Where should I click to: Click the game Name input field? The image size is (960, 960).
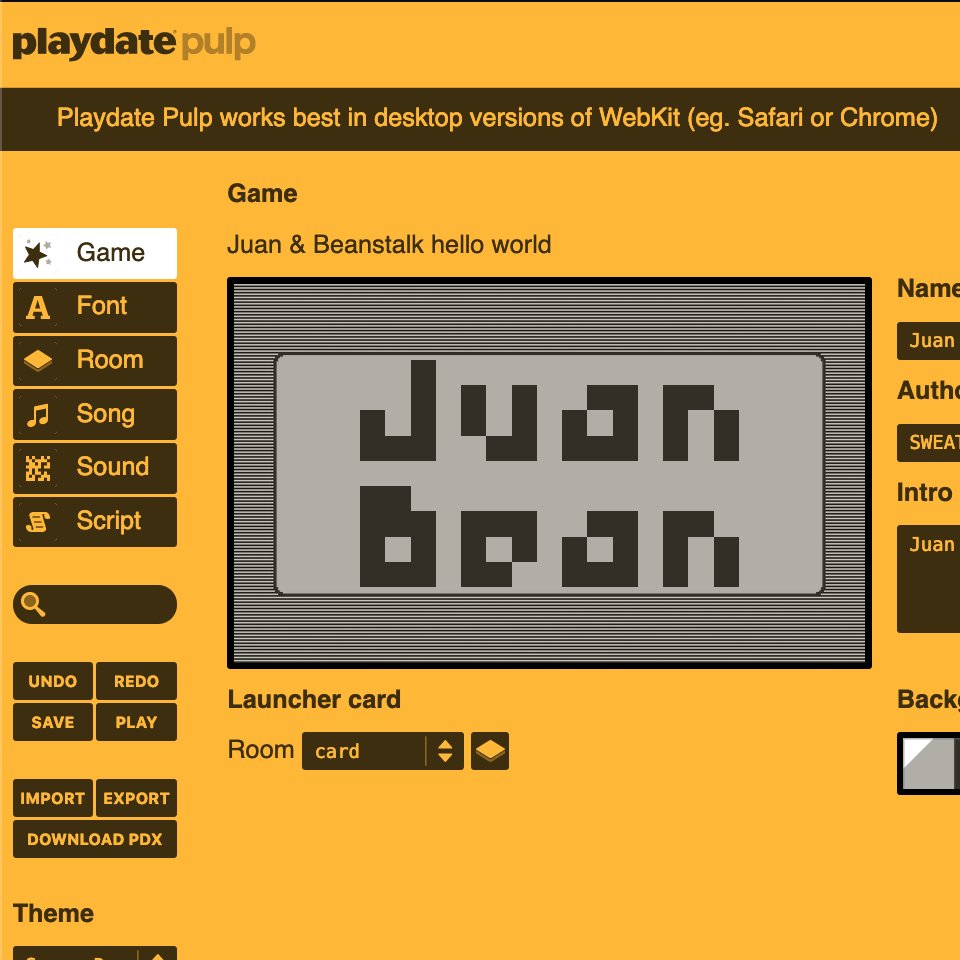point(930,341)
